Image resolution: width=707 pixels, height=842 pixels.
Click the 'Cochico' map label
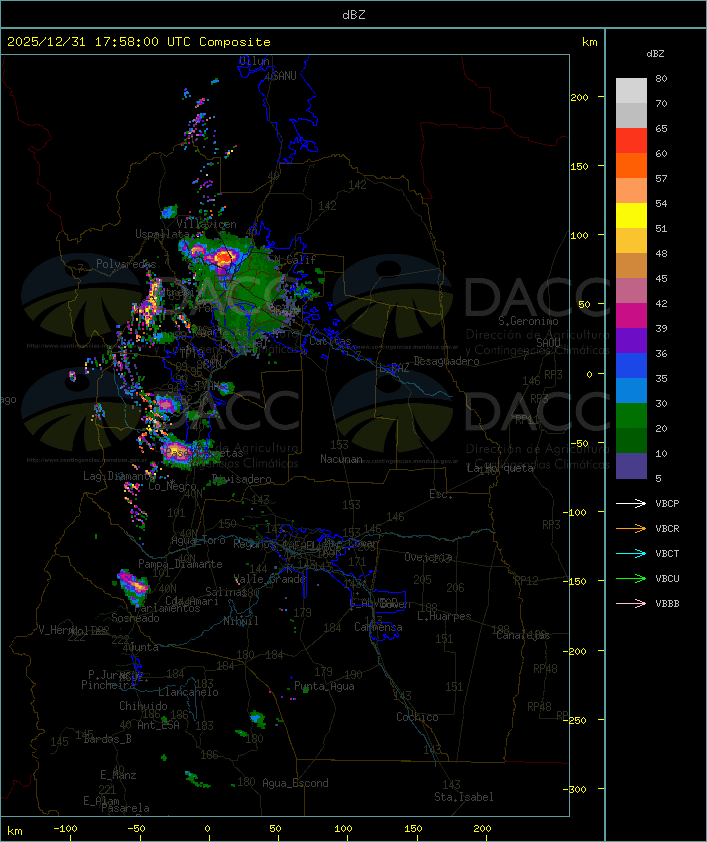point(417,717)
